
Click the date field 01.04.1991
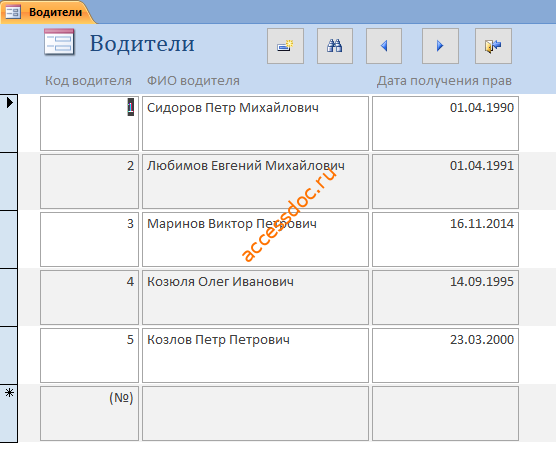pos(445,182)
